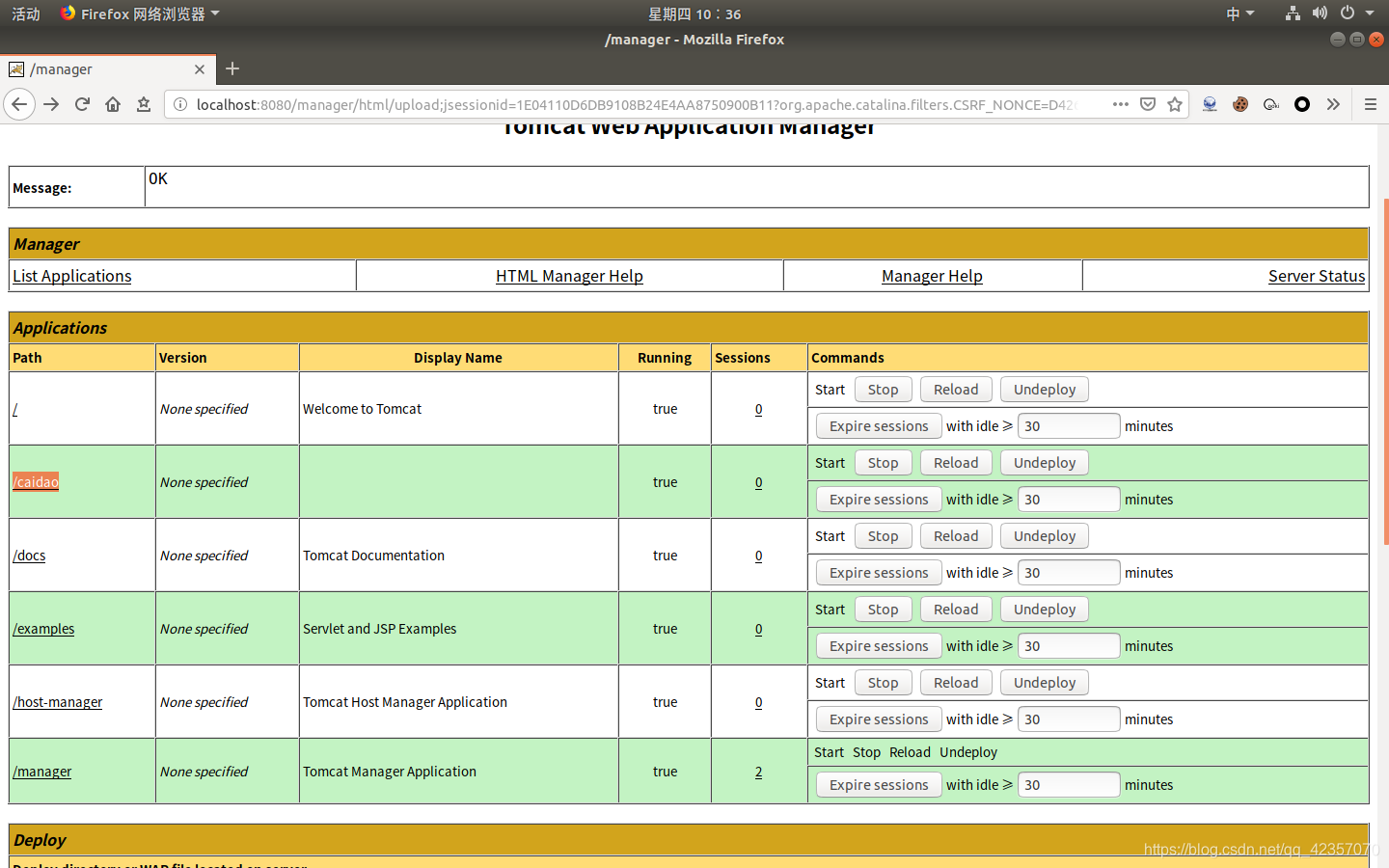Viewport: 1389px width, 868px height.
Task: Click the page vertical scrollbar
Action: click(x=1385, y=372)
